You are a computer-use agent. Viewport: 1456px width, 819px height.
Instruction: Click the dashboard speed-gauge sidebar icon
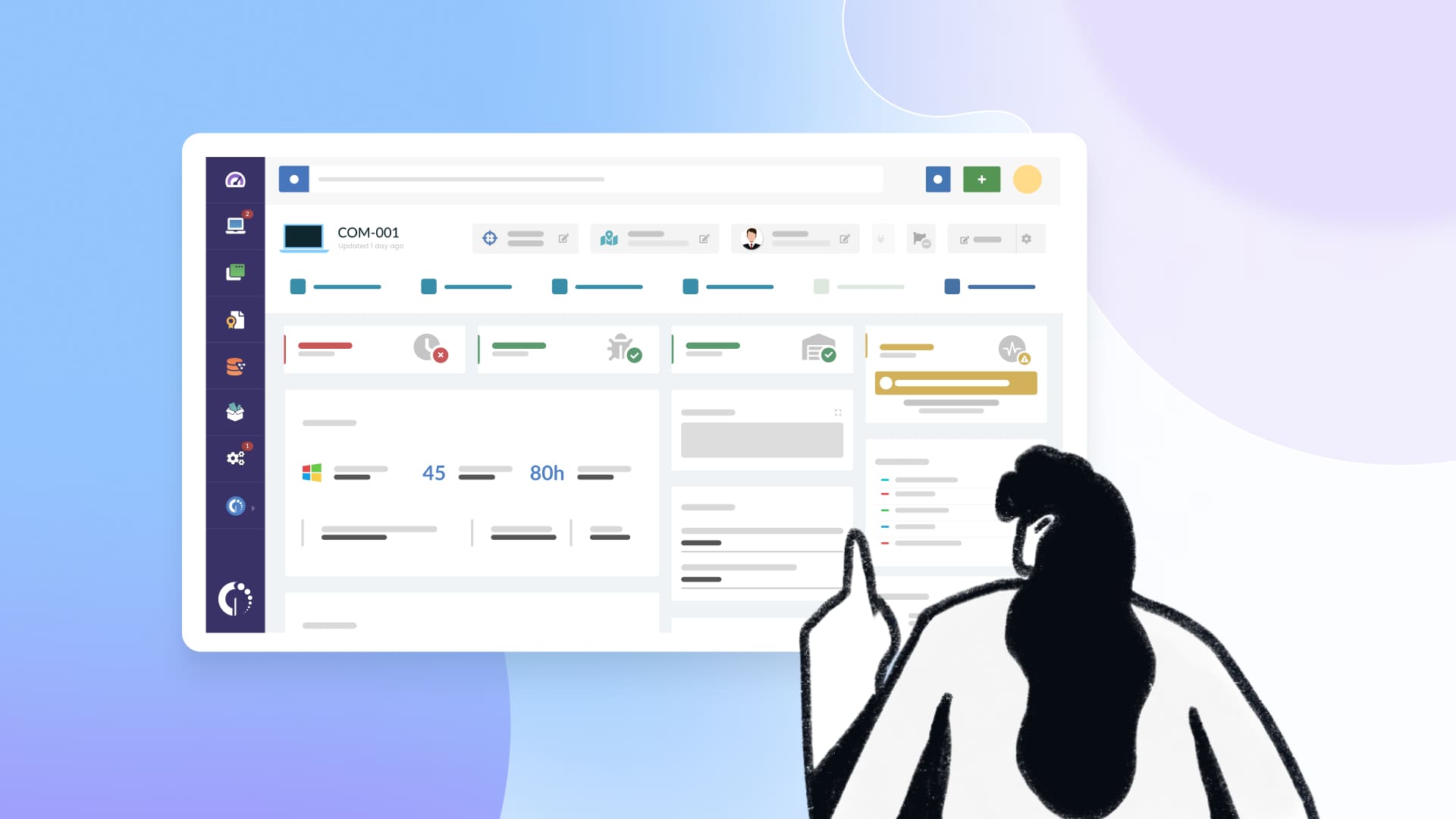235,179
